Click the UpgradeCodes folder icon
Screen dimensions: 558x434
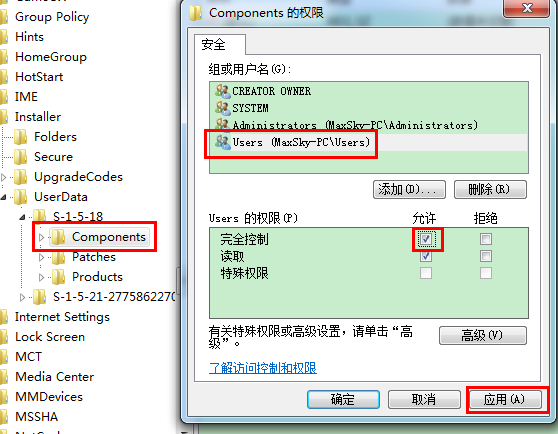(20, 177)
